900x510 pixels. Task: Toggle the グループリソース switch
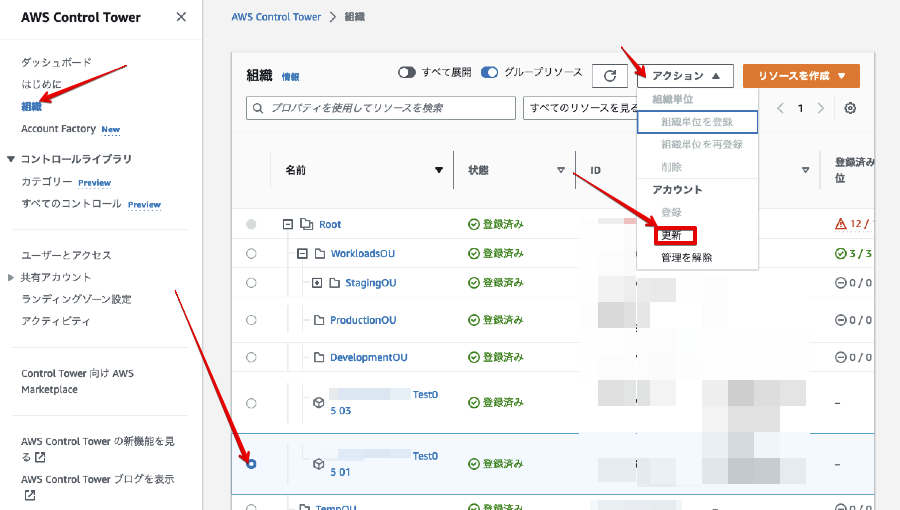(x=489, y=72)
